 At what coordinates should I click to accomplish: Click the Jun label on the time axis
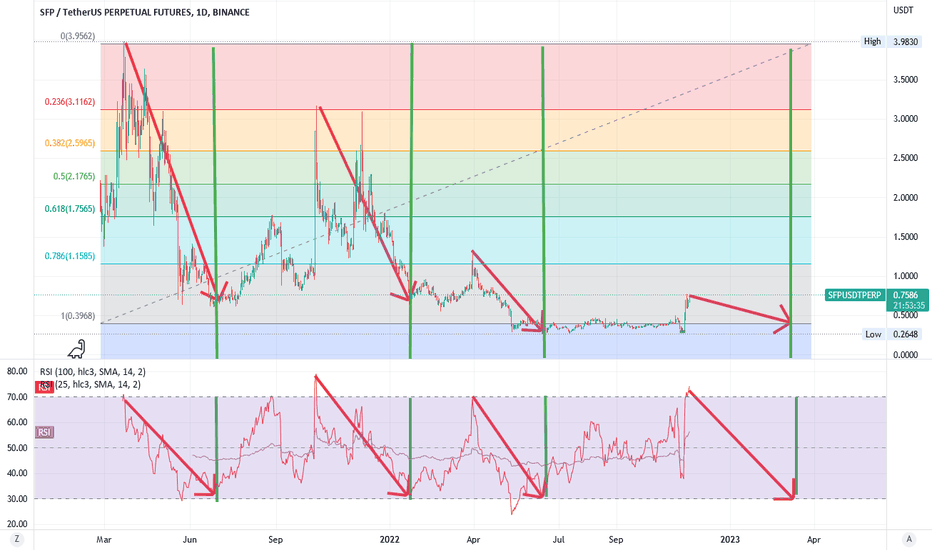click(x=190, y=539)
